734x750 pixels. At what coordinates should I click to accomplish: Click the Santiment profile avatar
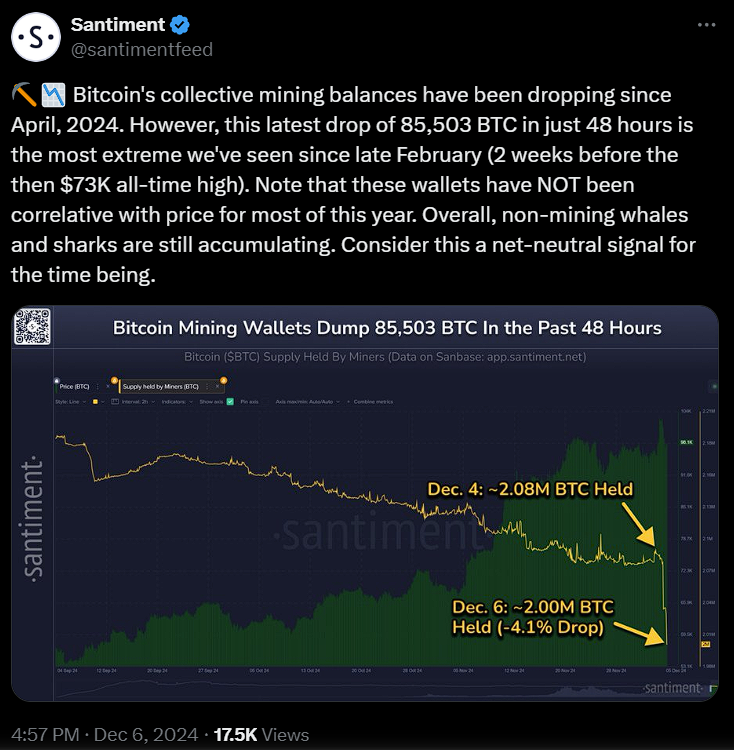(37, 38)
